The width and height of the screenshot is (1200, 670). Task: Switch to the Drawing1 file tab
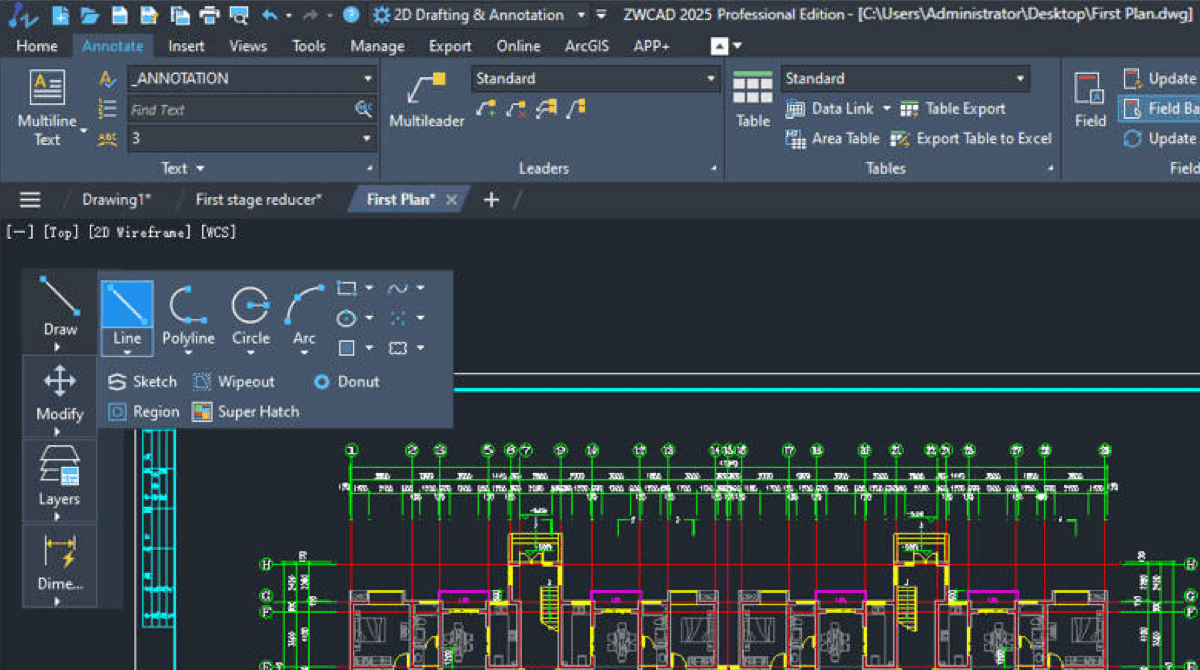click(x=116, y=200)
